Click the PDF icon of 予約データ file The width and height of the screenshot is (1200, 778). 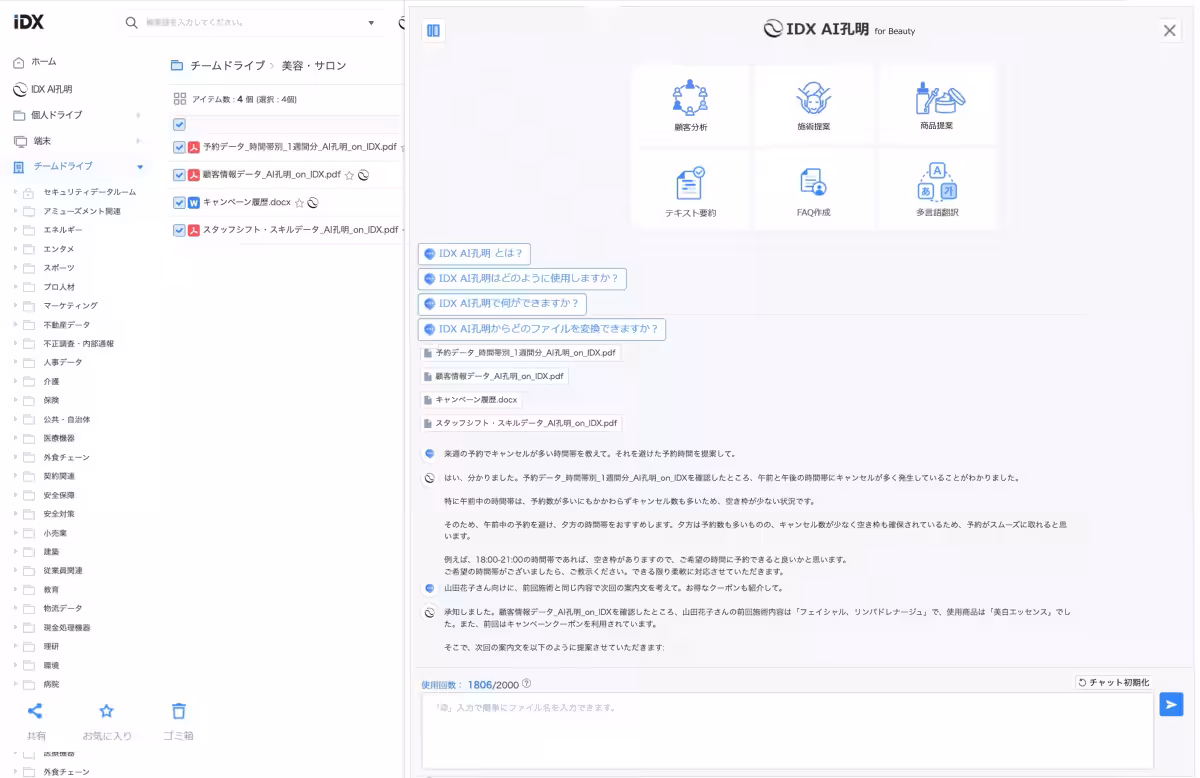pyautogui.click(x=194, y=147)
